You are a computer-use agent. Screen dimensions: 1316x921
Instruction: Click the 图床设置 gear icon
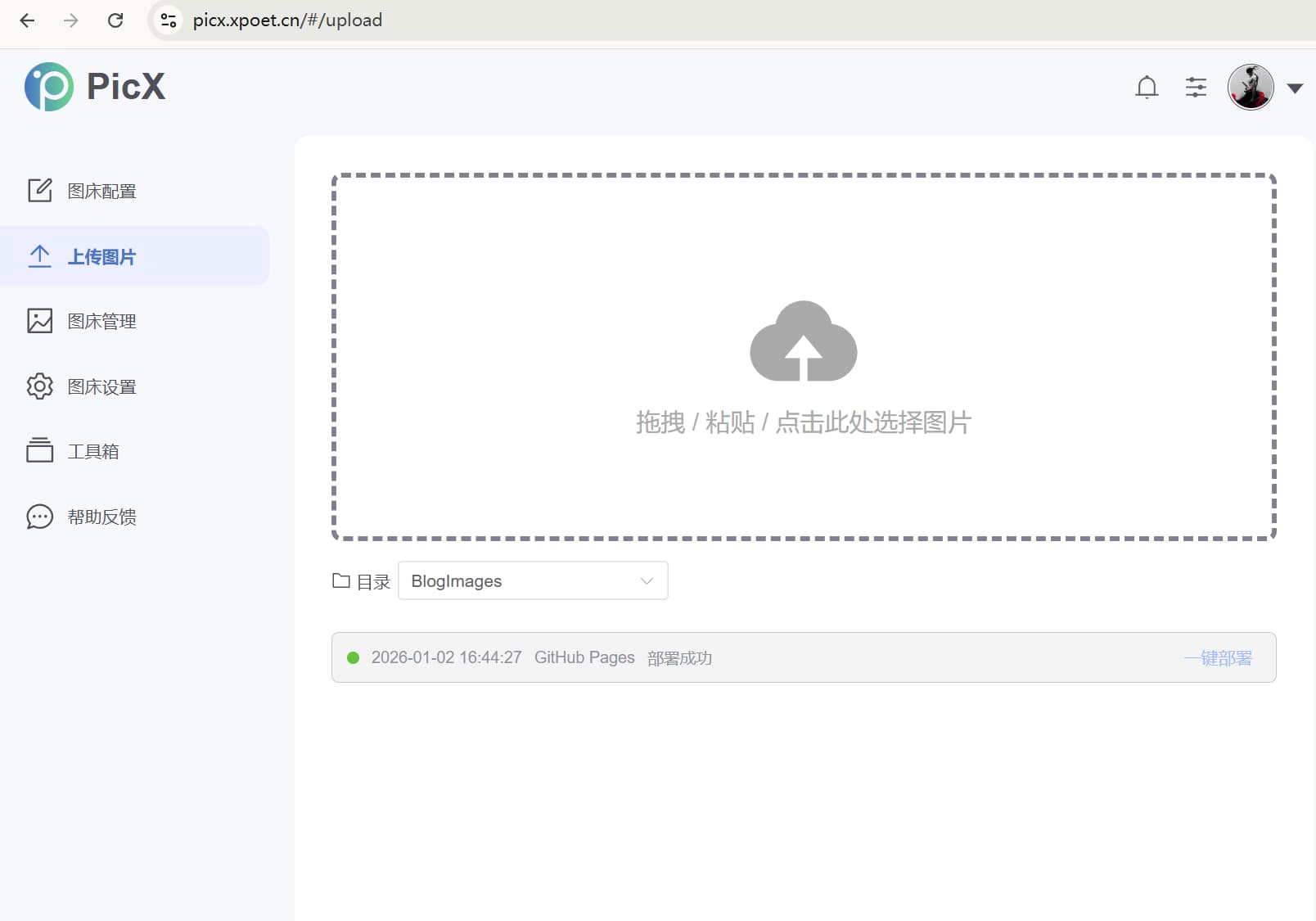39,386
